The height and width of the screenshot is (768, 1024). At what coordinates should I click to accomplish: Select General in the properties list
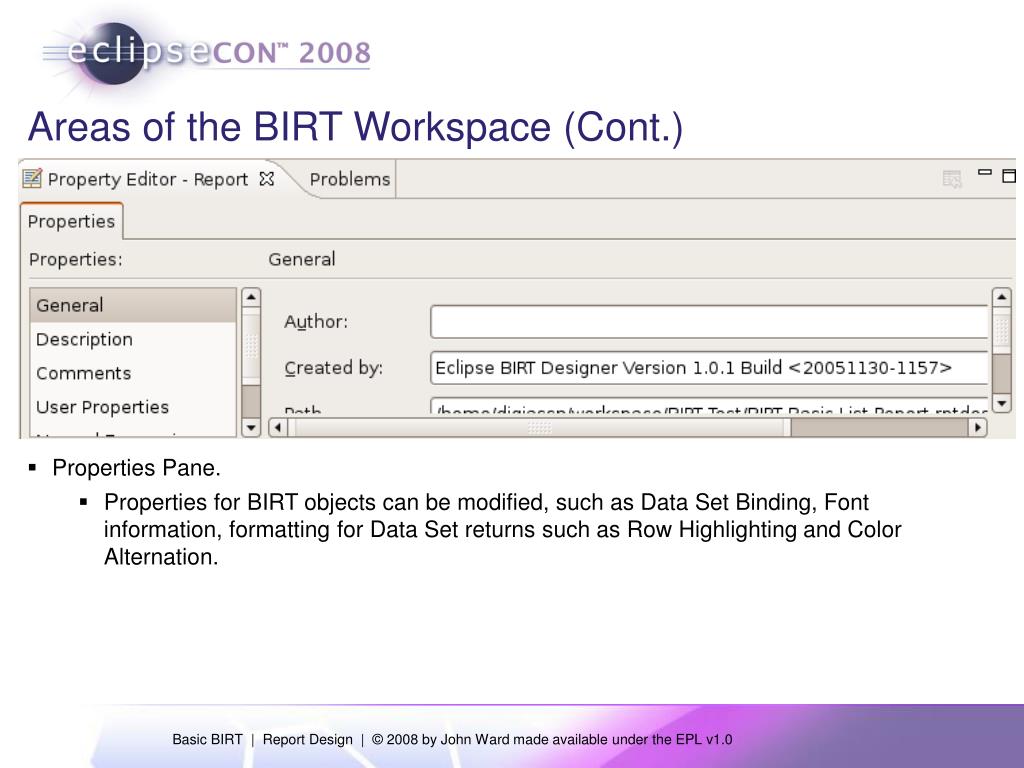coord(133,305)
